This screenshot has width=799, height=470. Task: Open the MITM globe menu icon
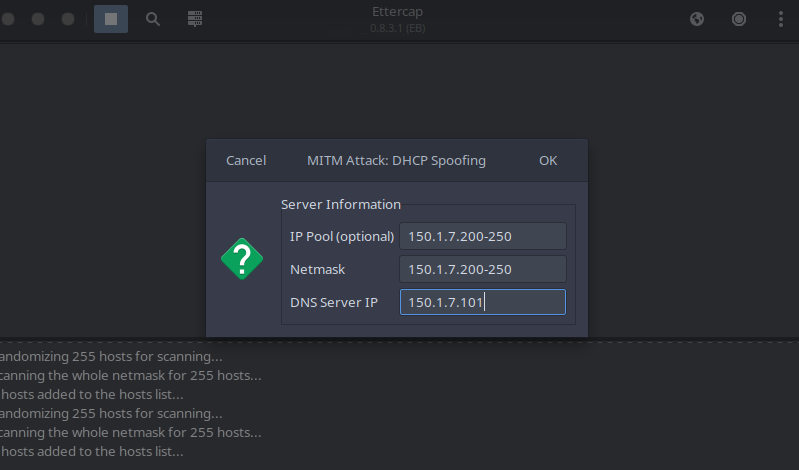[697, 19]
